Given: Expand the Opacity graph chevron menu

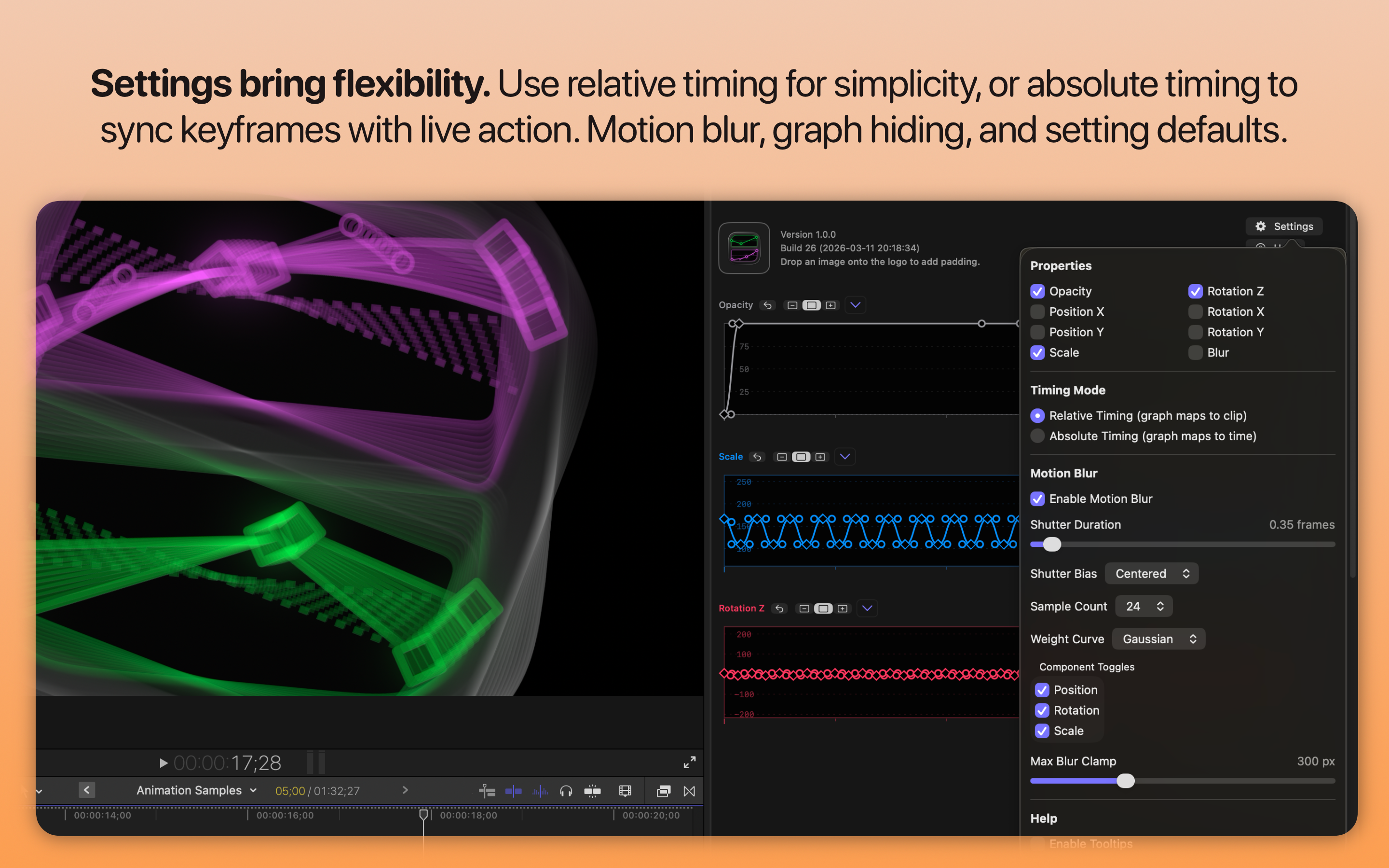Looking at the screenshot, I should [x=855, y=305].
